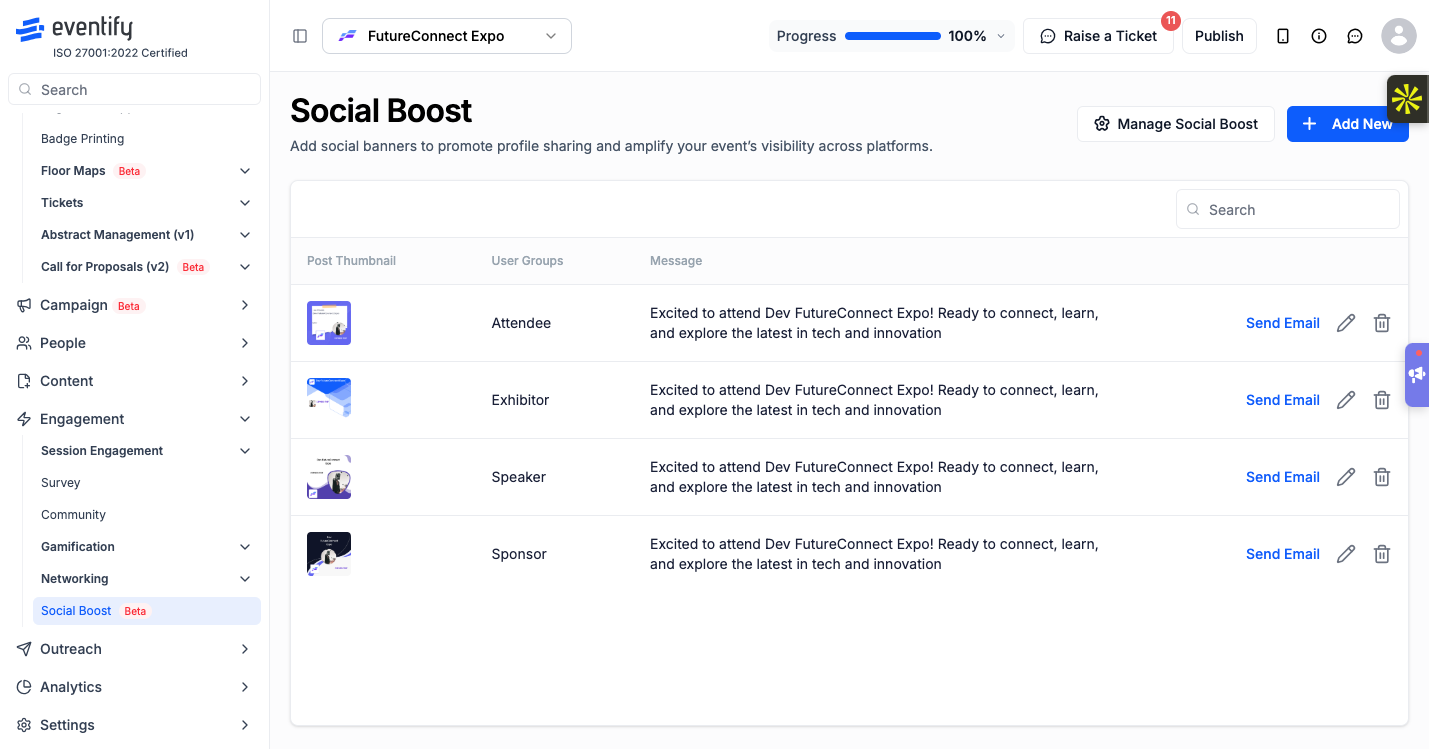
Task: Expand Call for Proposals (v2) chevron
Action: (245, 267)
